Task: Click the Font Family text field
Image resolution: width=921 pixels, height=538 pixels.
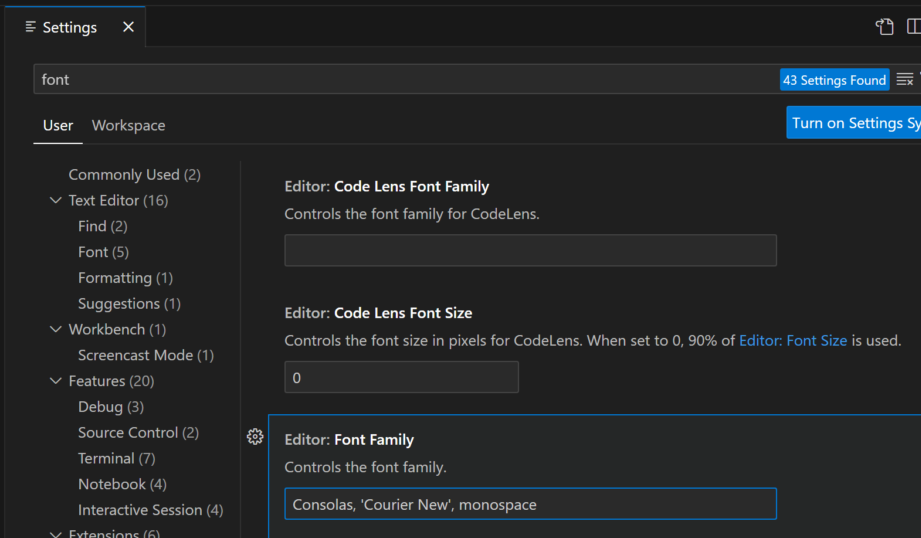Action: [530, 505]
